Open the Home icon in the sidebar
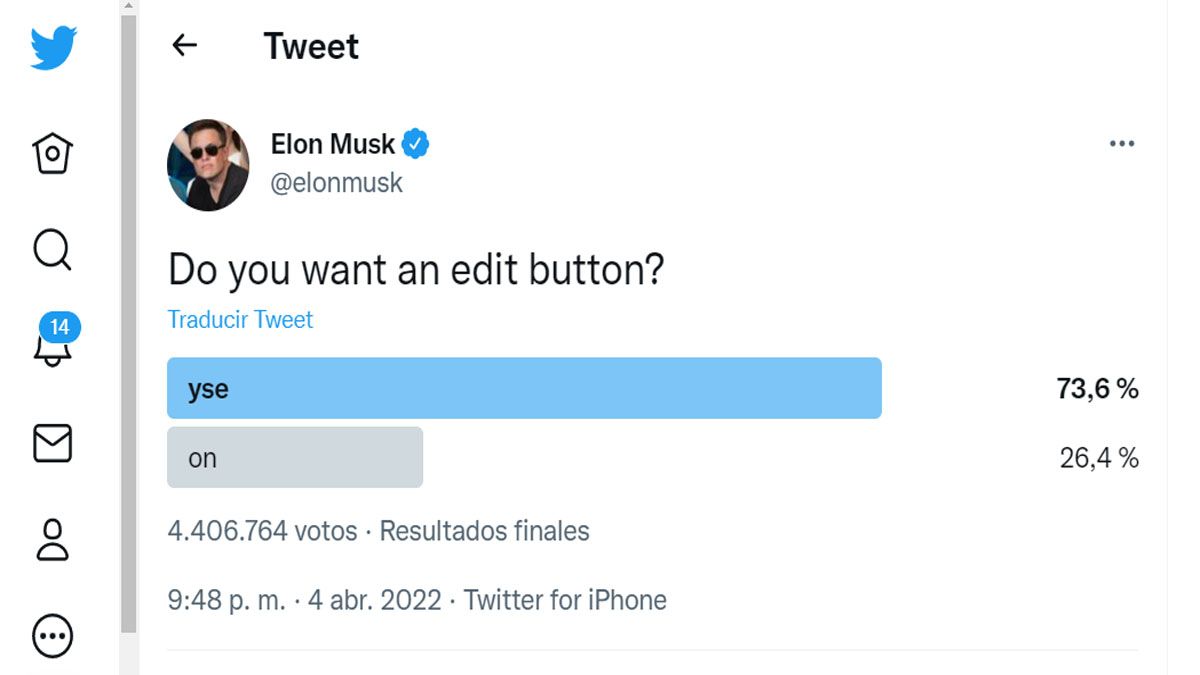 coord(53,153)
